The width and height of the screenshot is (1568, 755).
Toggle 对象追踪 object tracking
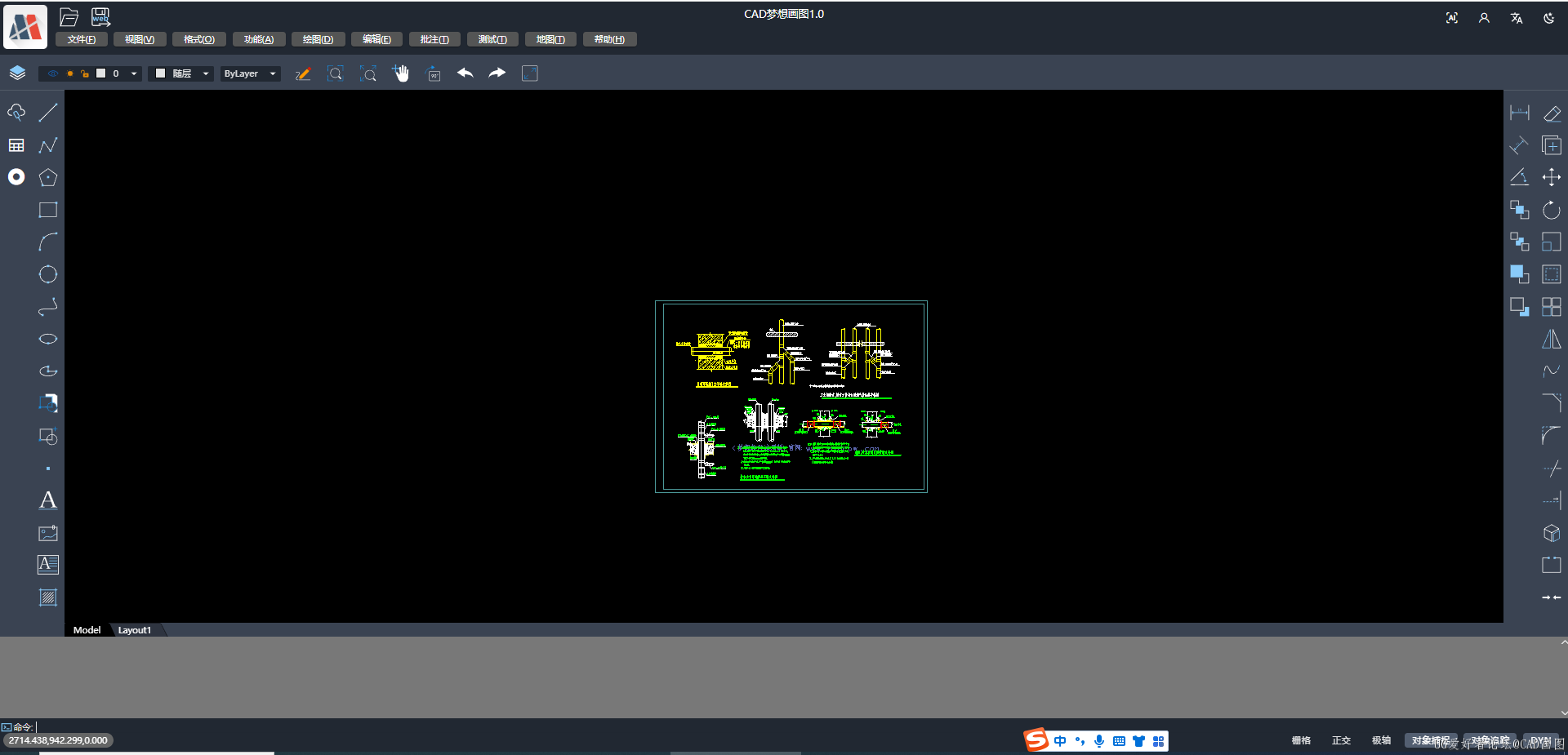[1490, 740]
